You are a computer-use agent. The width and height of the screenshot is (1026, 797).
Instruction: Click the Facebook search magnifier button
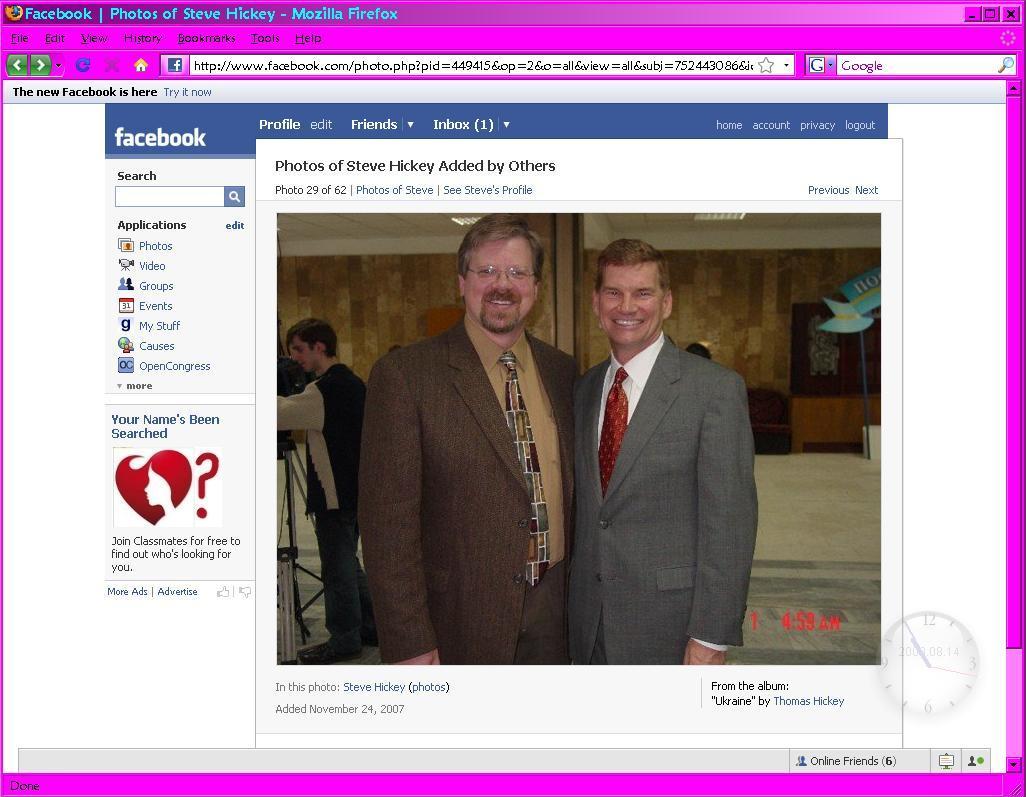(x=234, y=196)
